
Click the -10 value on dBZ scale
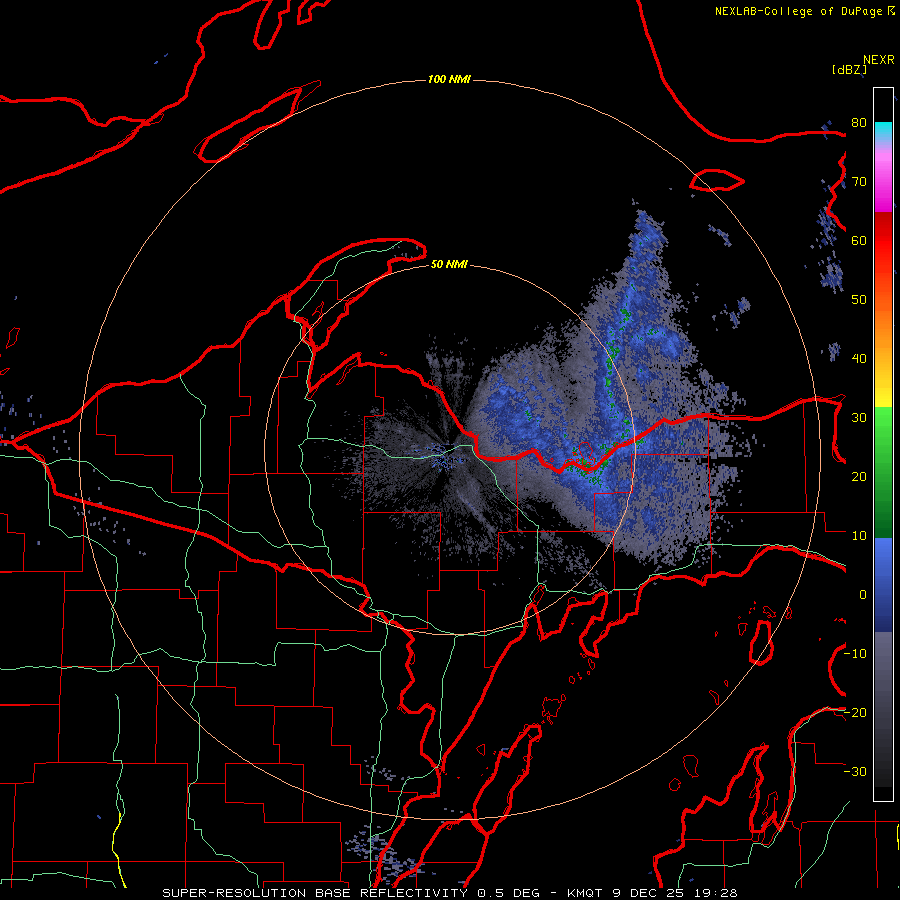855,654
